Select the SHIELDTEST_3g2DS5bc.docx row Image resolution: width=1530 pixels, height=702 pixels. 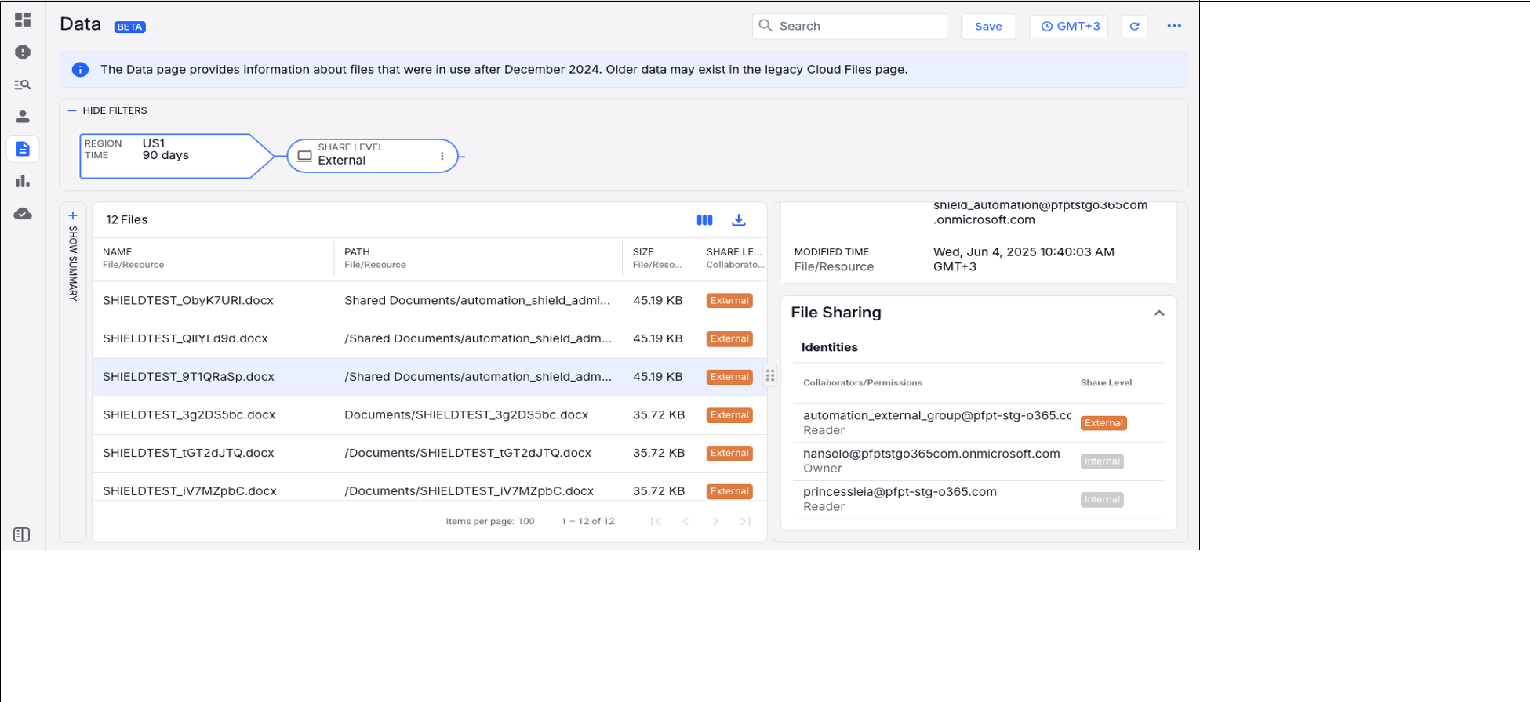(189, 415)
